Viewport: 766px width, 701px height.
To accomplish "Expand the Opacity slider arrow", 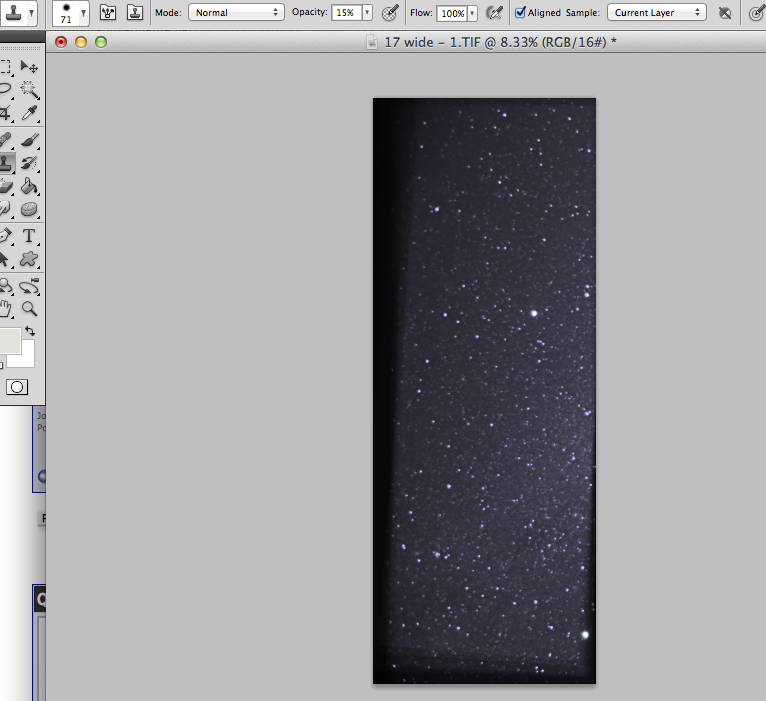I will pos(367,13).
